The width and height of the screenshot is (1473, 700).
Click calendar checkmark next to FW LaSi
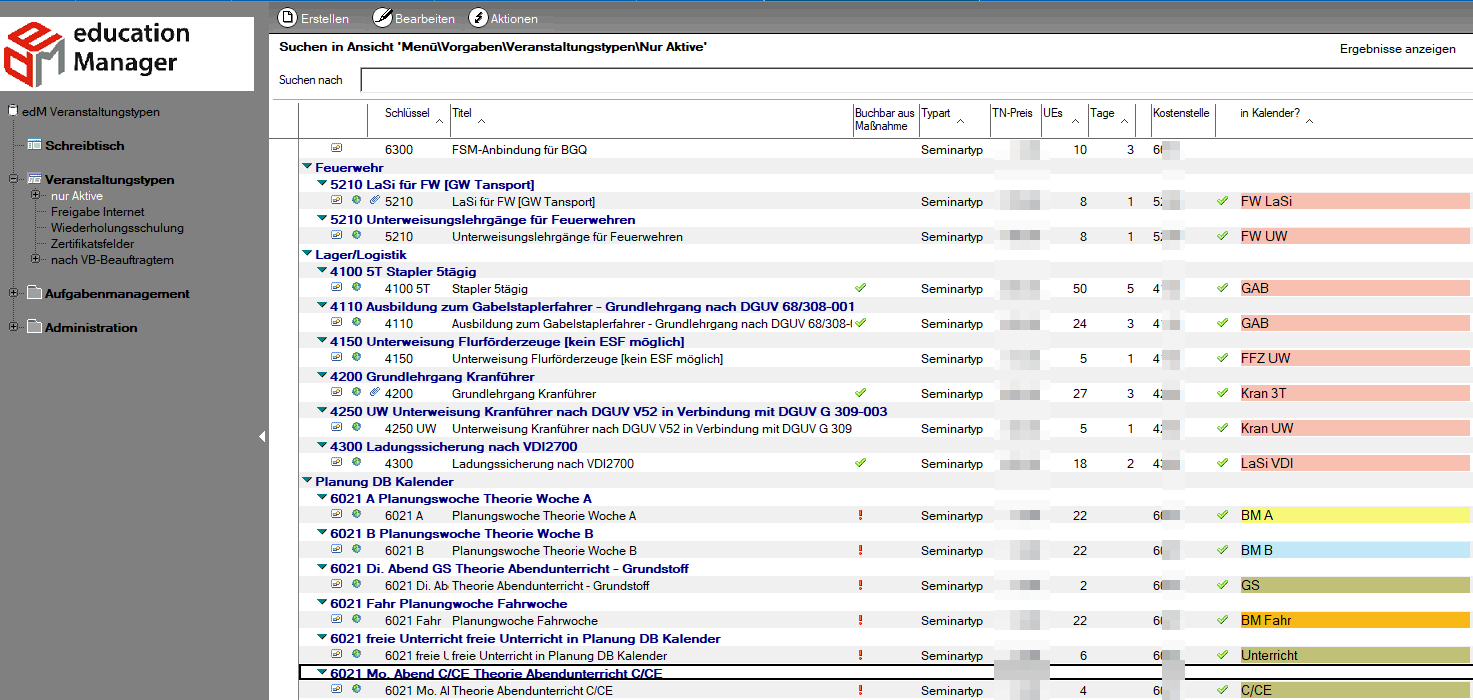[x=1222, y=201]
